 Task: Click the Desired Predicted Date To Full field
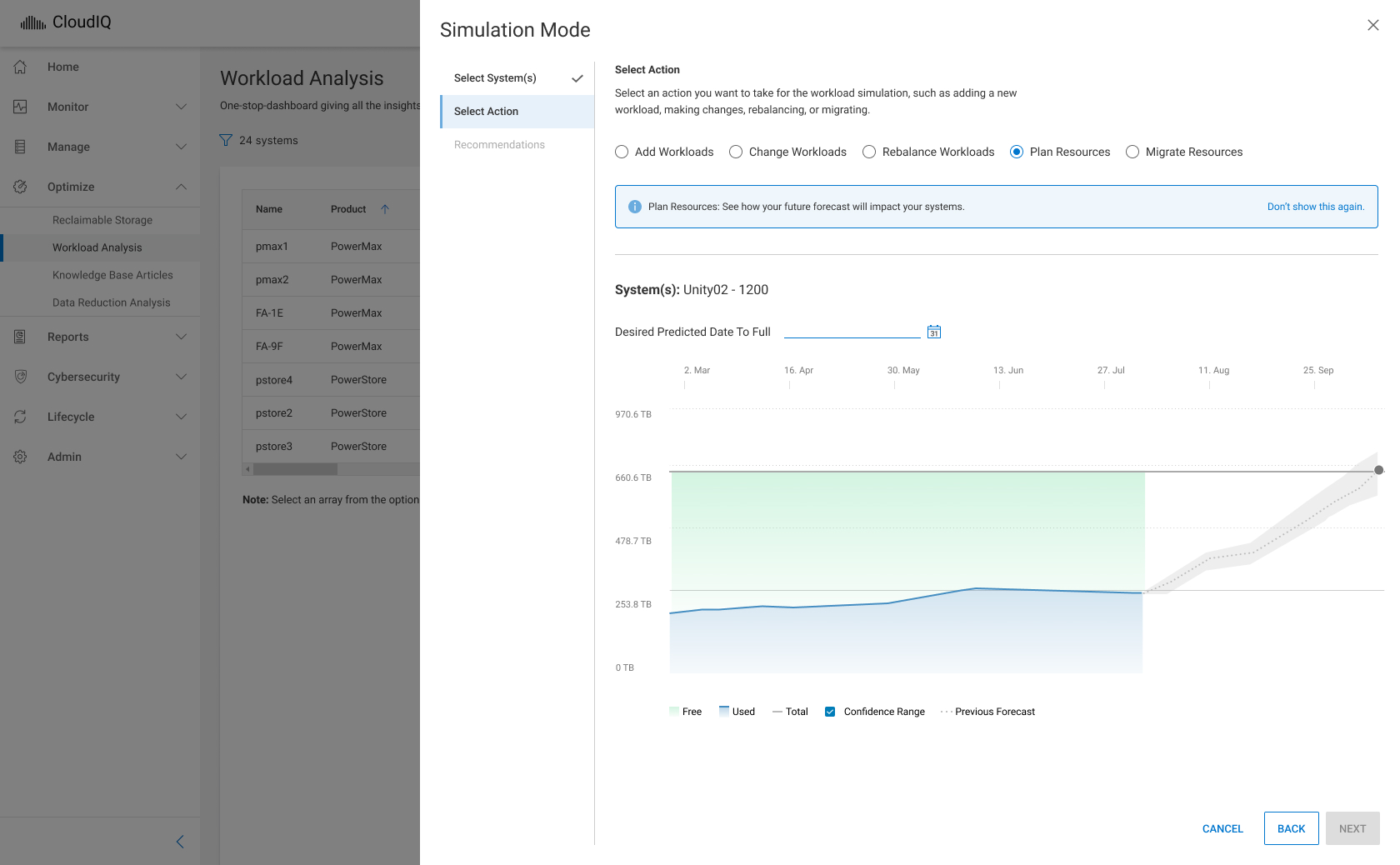[x=852, y=331]
